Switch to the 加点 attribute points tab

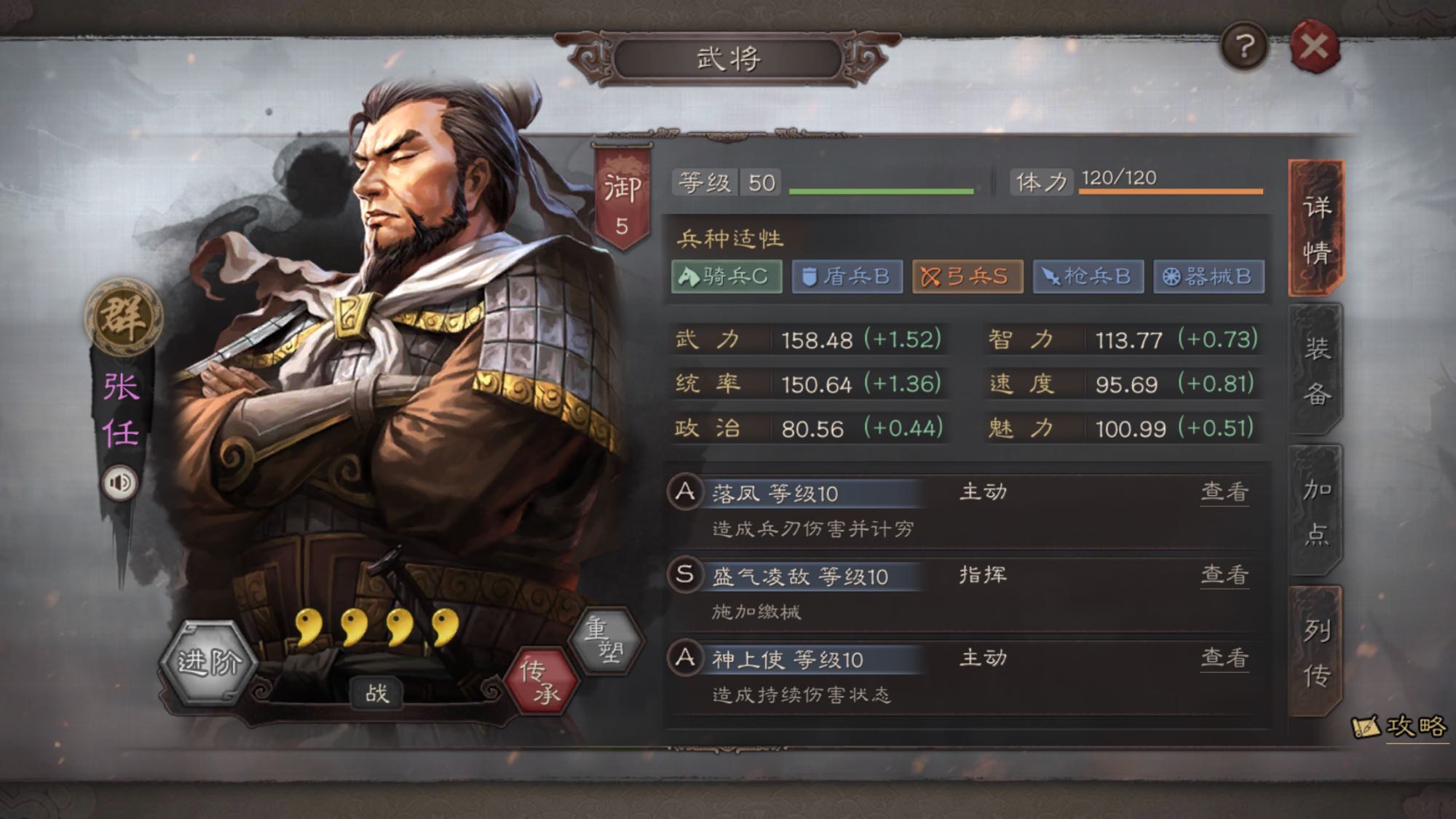click(x=1316, y=511)
